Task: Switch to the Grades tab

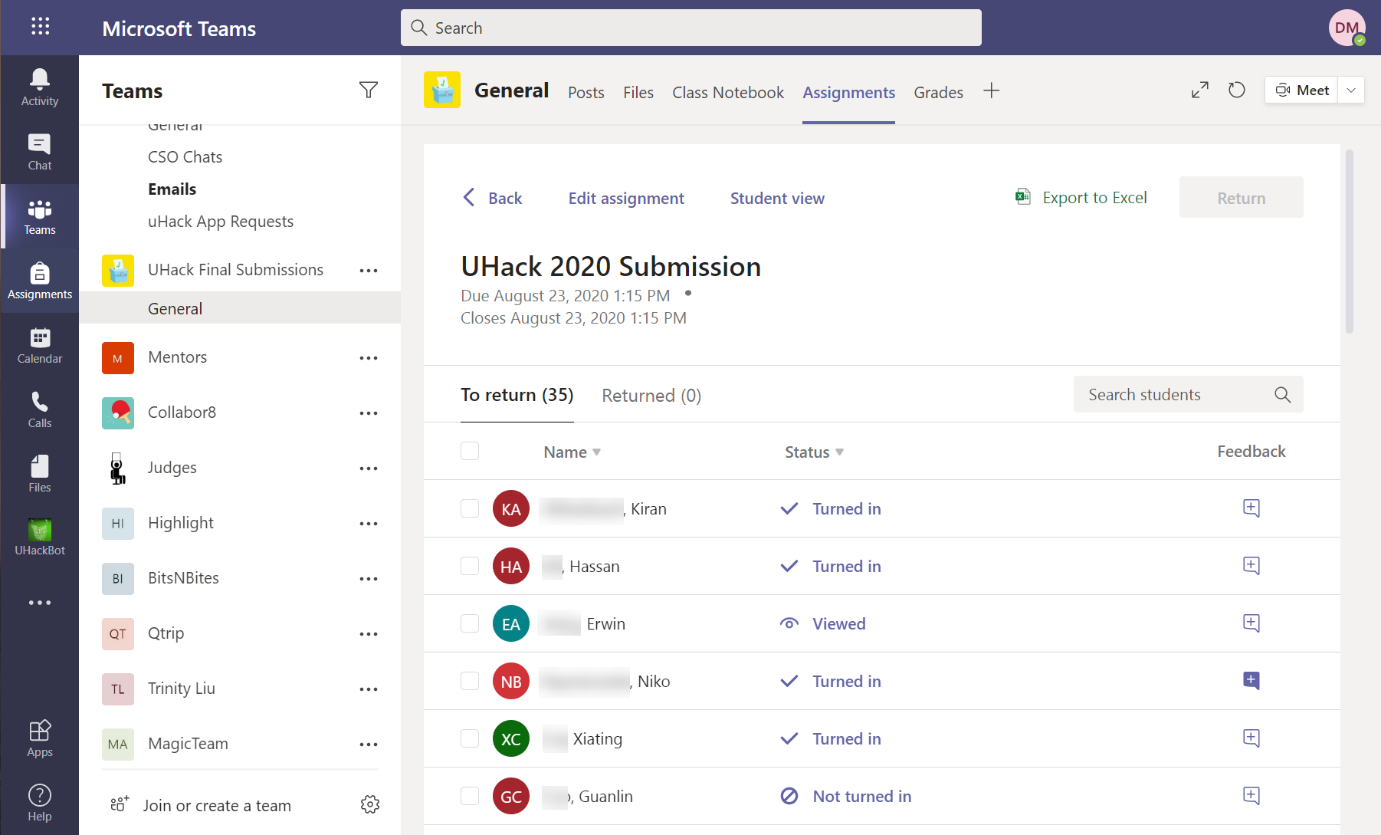Action: [938, 92]
